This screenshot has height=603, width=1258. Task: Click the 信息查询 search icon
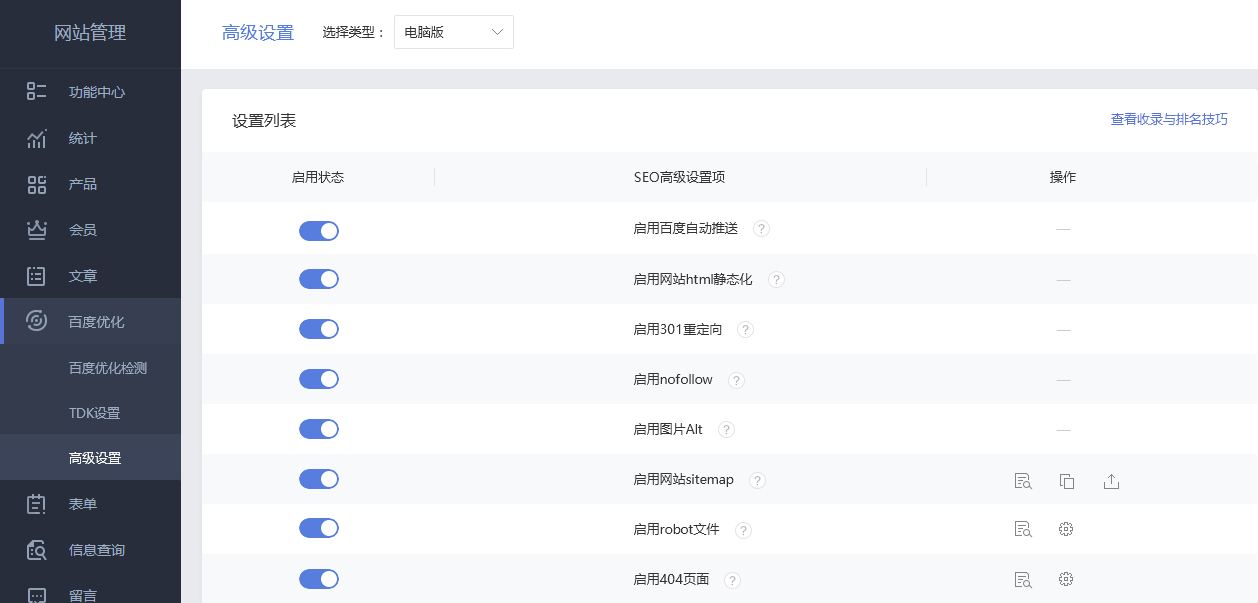tap(37, 550)
